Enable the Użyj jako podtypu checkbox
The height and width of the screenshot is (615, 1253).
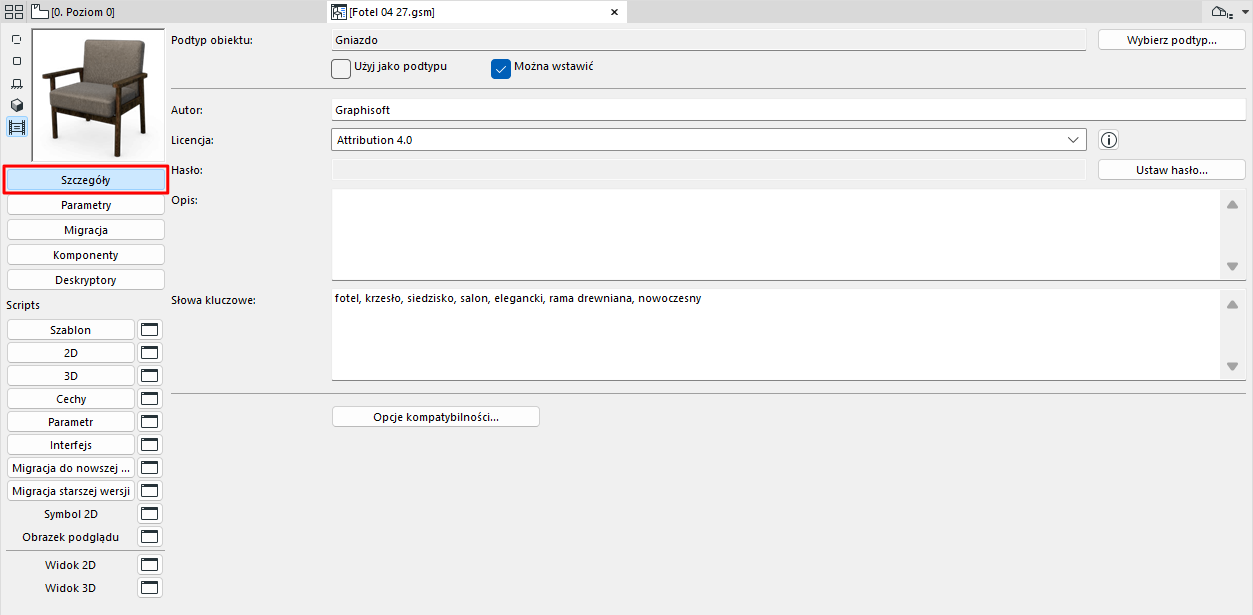(340, 69)
